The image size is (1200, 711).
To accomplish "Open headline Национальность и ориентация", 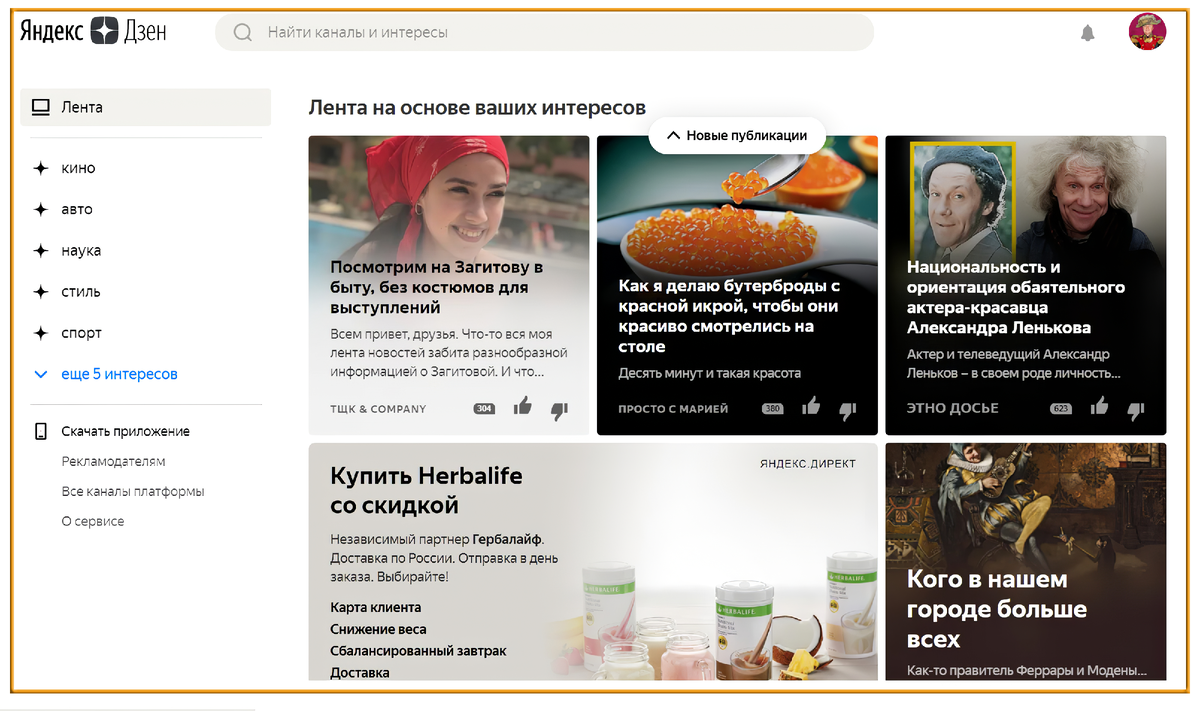I will pyautogui.click(x=1015, y=297).
